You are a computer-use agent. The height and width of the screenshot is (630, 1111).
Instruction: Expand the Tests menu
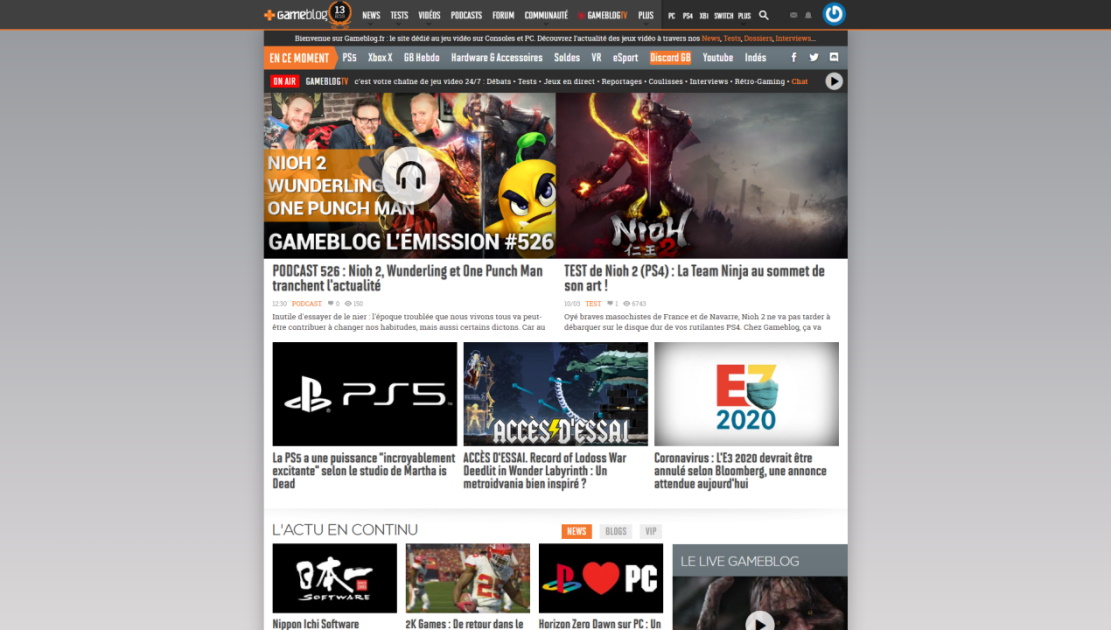tap(400, 15)
